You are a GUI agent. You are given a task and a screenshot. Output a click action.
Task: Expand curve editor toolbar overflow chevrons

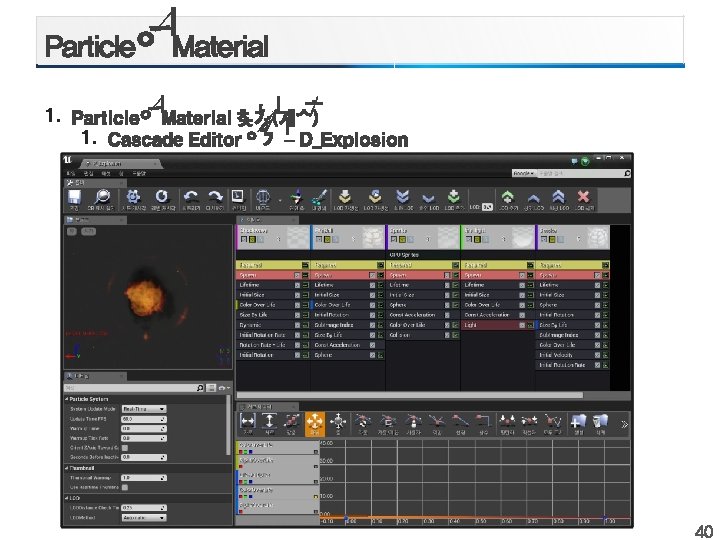point(624,424)
